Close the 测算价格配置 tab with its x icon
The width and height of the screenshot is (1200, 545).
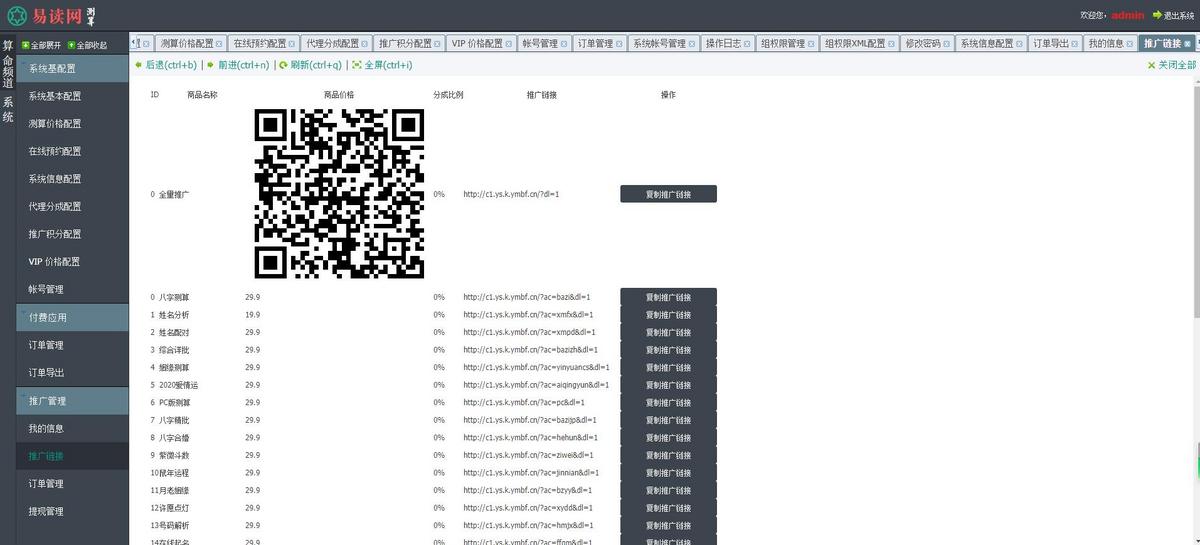tap(221, 44)
